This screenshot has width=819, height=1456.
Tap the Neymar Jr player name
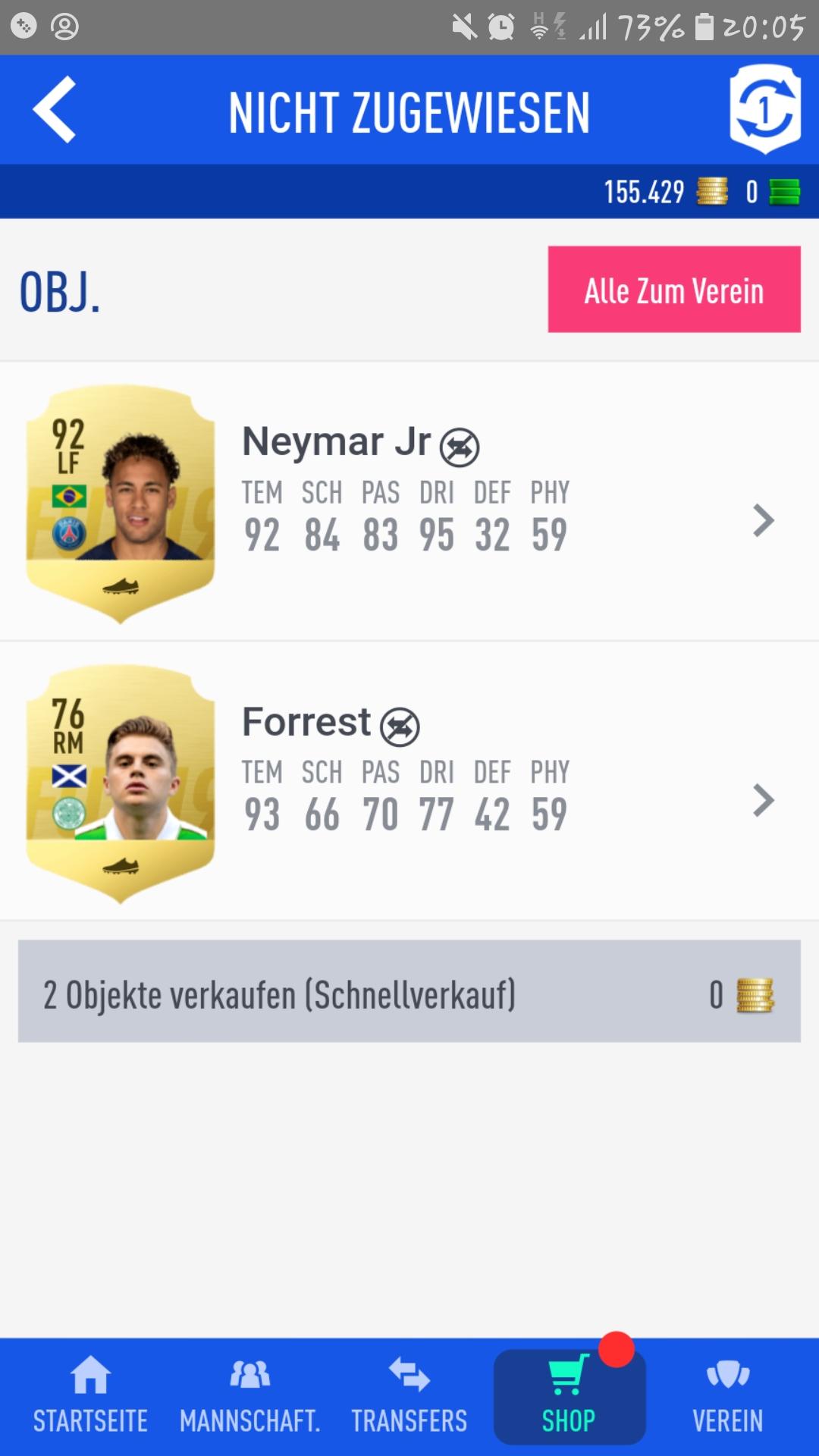(336, 441)
